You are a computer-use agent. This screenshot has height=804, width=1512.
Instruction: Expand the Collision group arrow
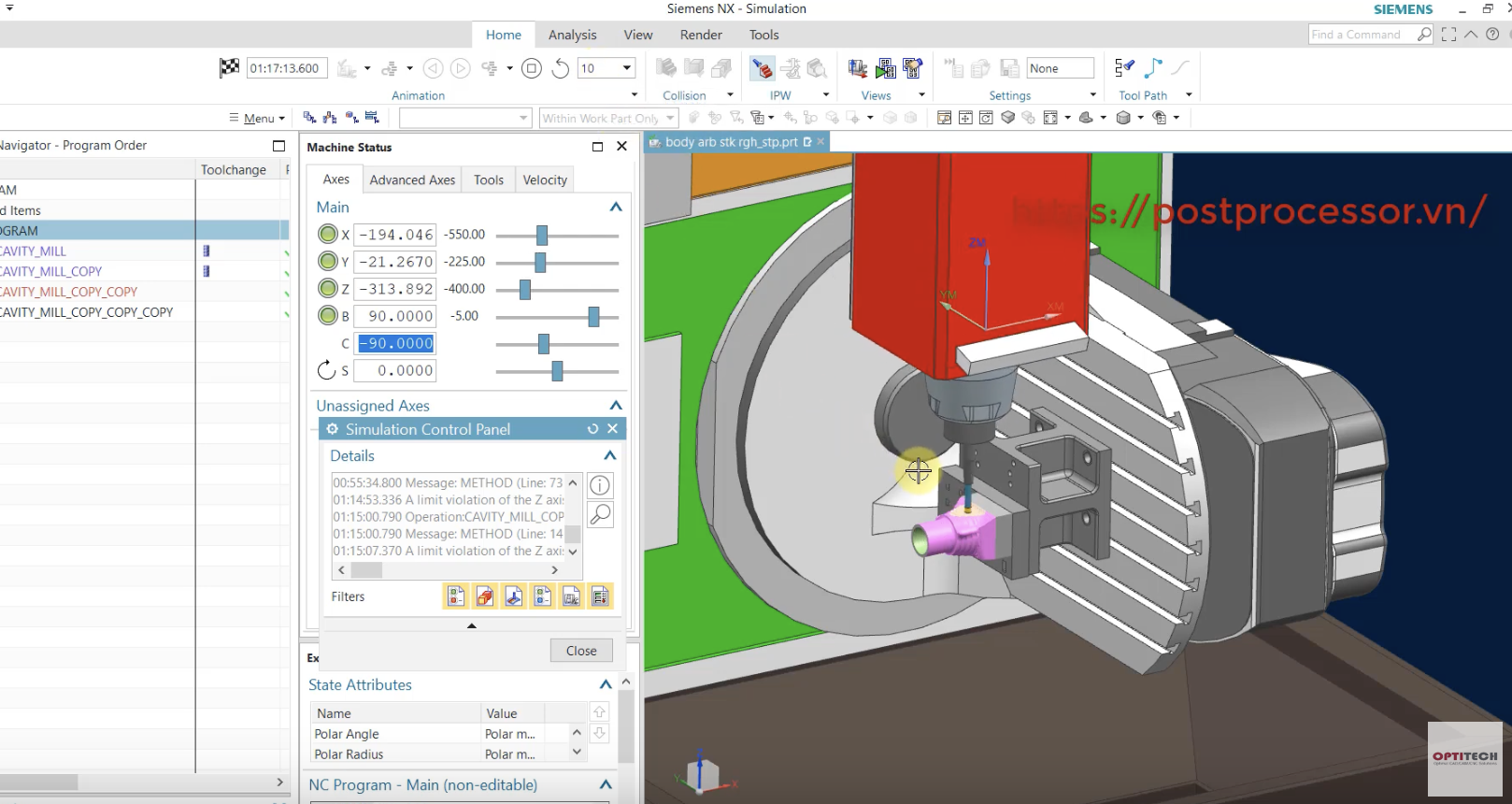pos(730,95)
